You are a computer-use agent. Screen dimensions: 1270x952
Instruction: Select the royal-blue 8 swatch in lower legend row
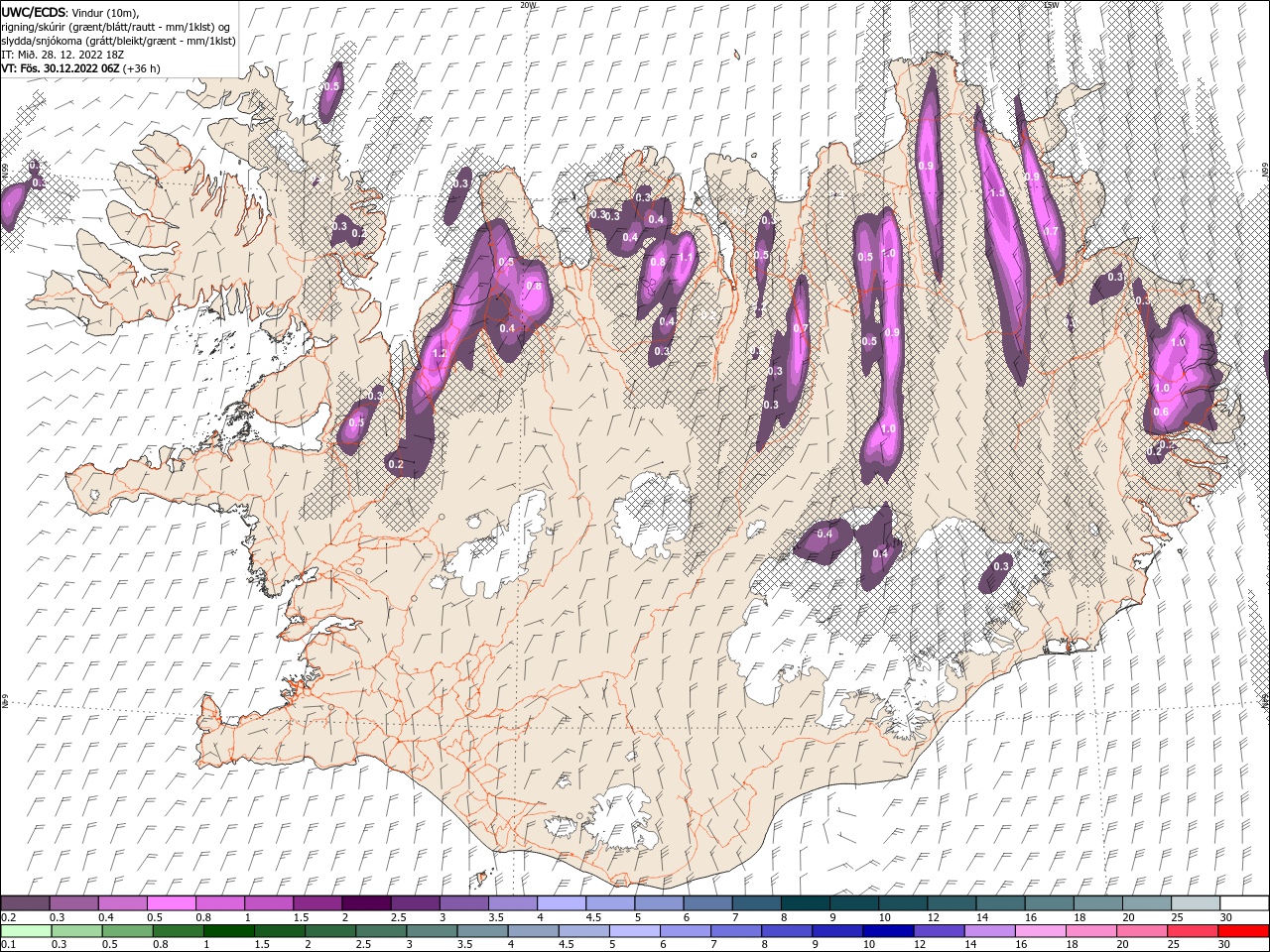786,931
